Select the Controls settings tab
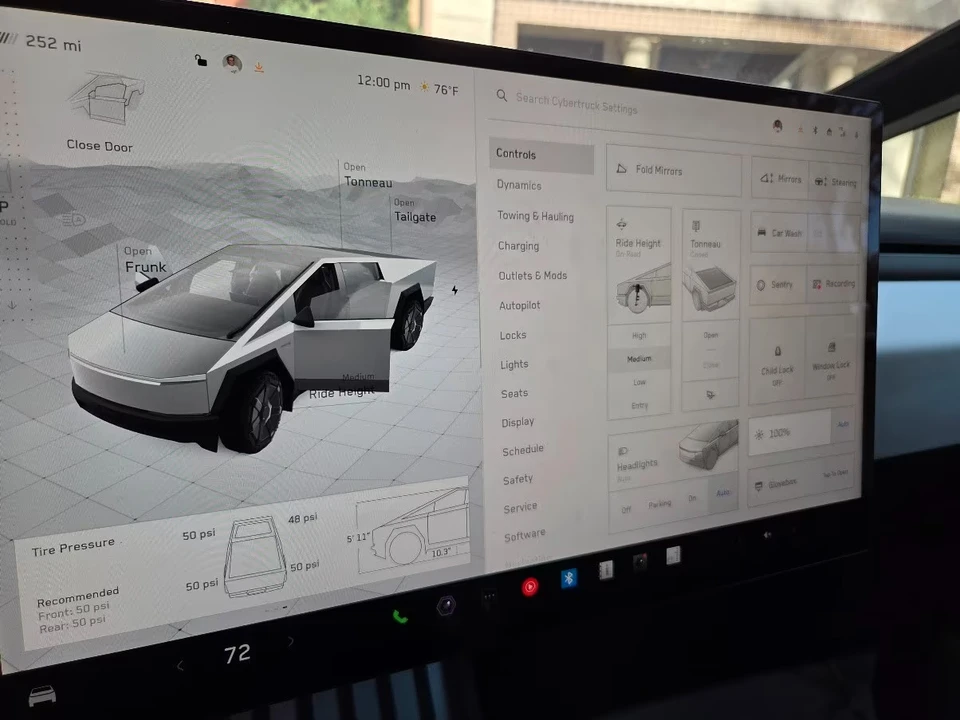Image resolution: width=960 pixels, height=720 pixels. 541,156
